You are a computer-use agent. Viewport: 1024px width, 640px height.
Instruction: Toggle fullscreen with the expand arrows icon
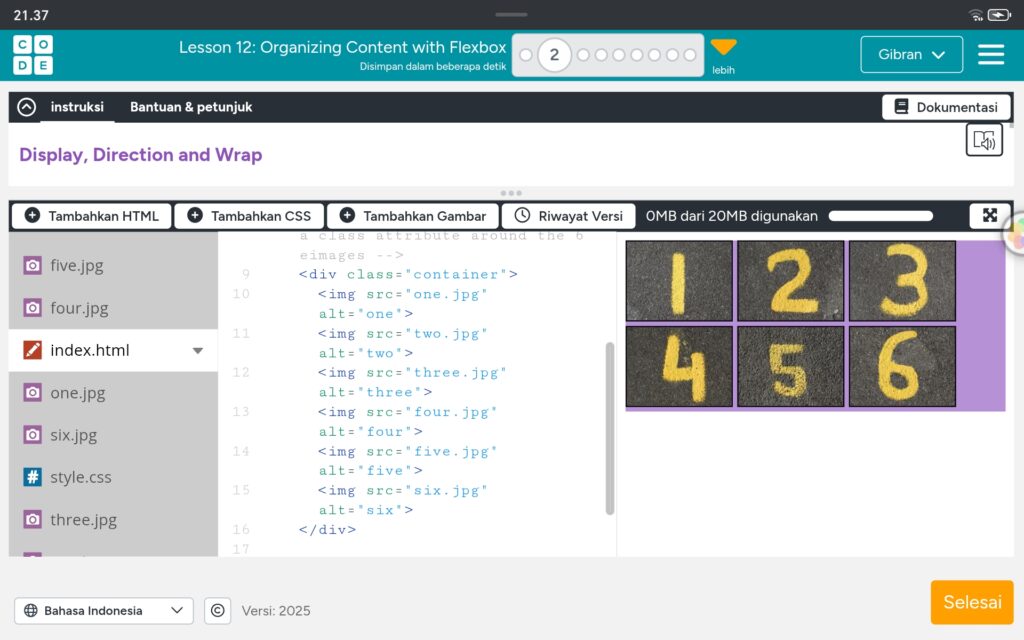pyautogui.click(x=989, y=215)
